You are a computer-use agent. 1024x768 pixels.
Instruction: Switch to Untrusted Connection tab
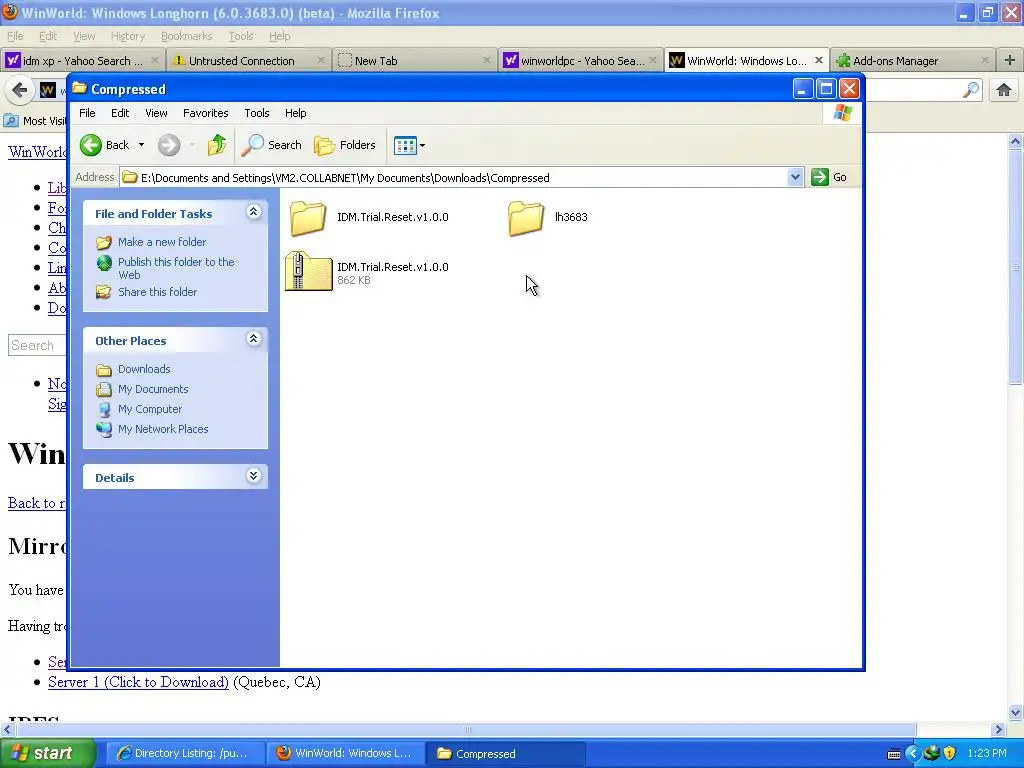coord(248,61)
